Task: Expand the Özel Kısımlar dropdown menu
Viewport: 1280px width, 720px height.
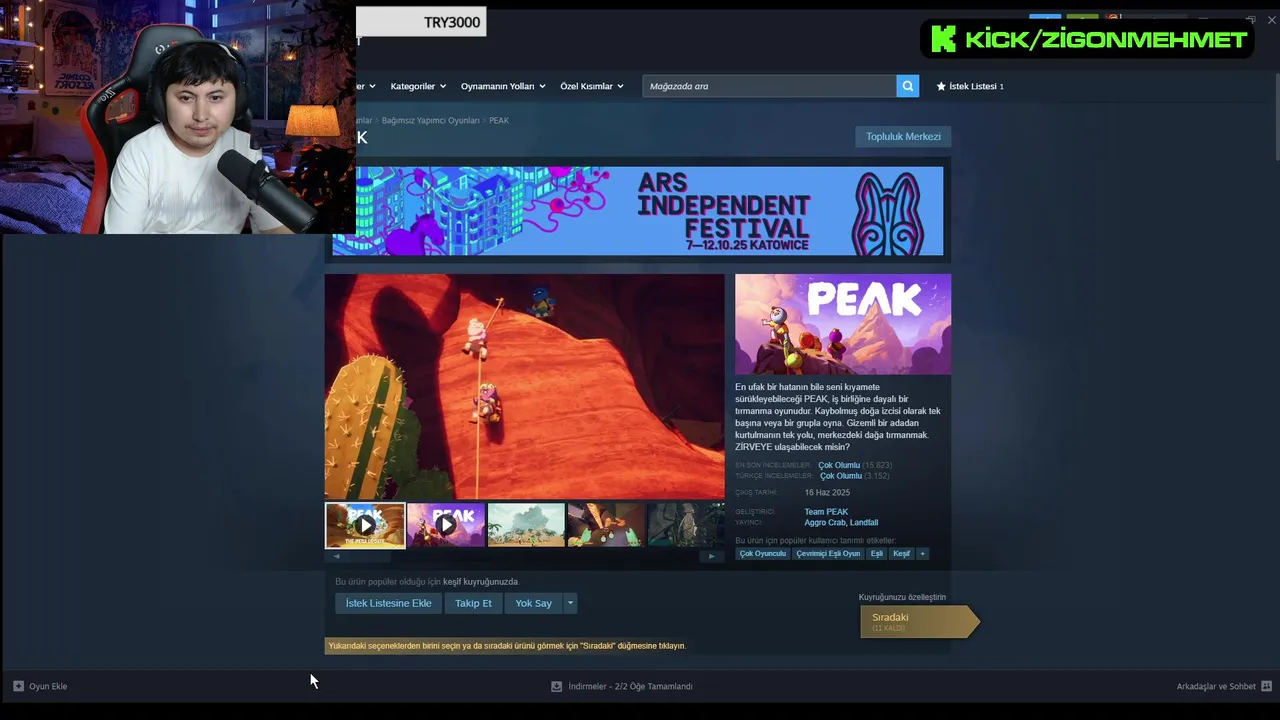Action: 592,86
